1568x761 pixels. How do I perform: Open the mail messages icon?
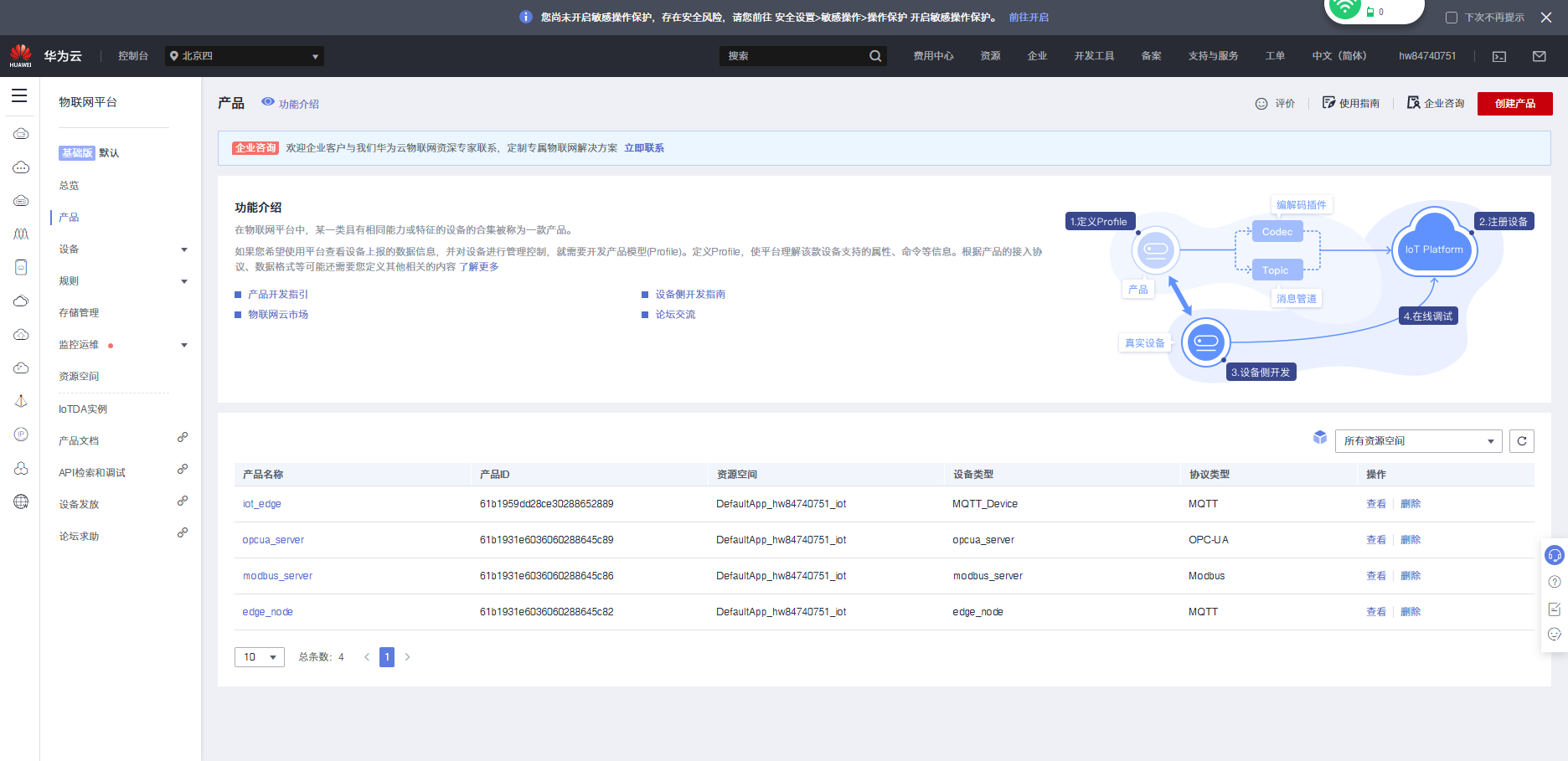coord(1540,56)
